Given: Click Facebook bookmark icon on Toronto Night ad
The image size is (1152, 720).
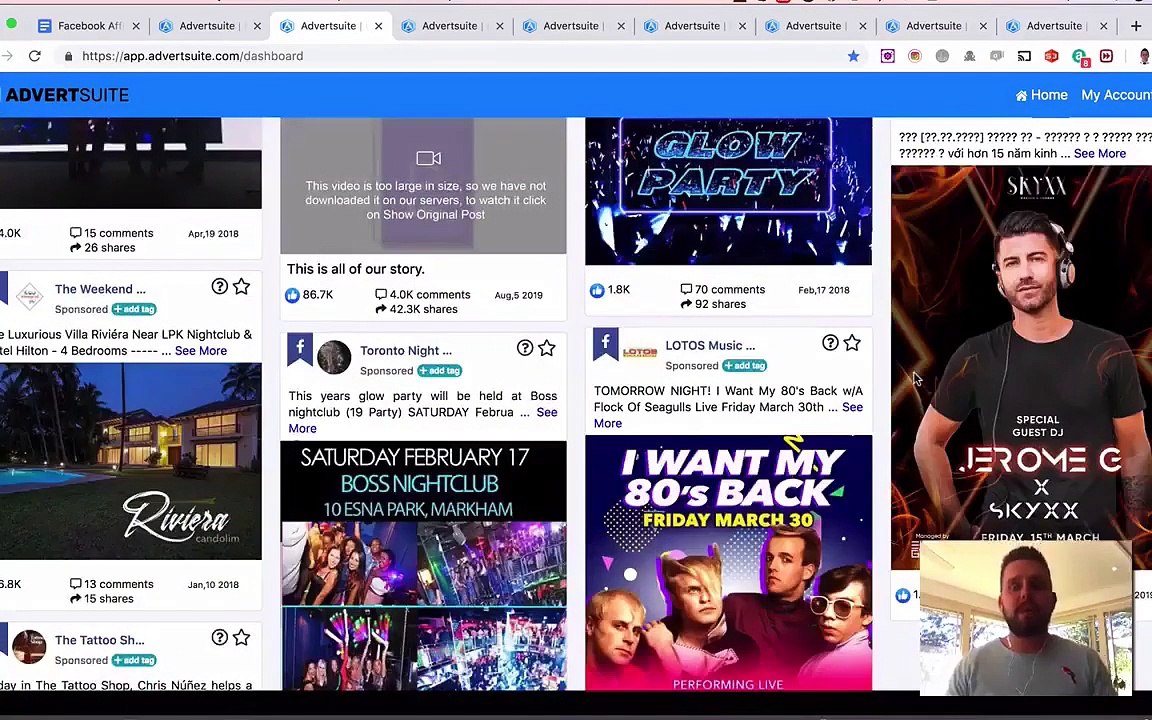Looking at the screenshot, I should (300, 349).
